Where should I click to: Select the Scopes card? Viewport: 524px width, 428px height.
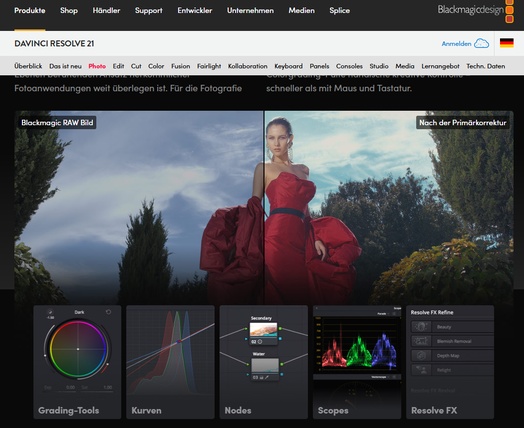pos(357,362)
